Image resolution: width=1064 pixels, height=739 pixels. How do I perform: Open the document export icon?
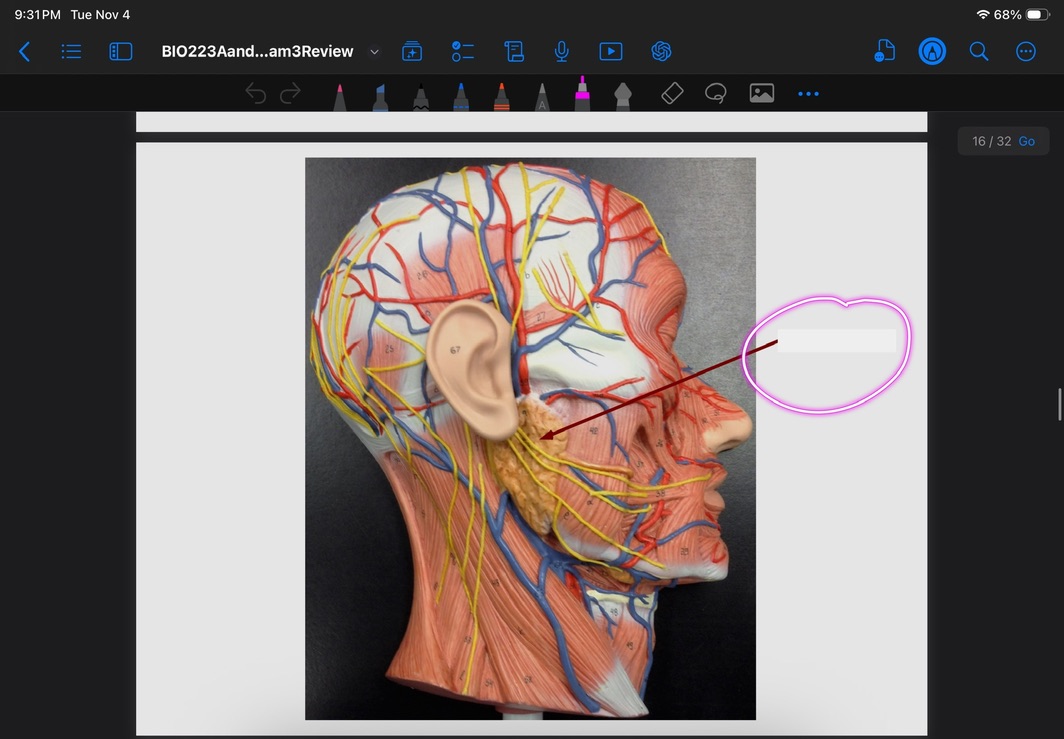884,52
